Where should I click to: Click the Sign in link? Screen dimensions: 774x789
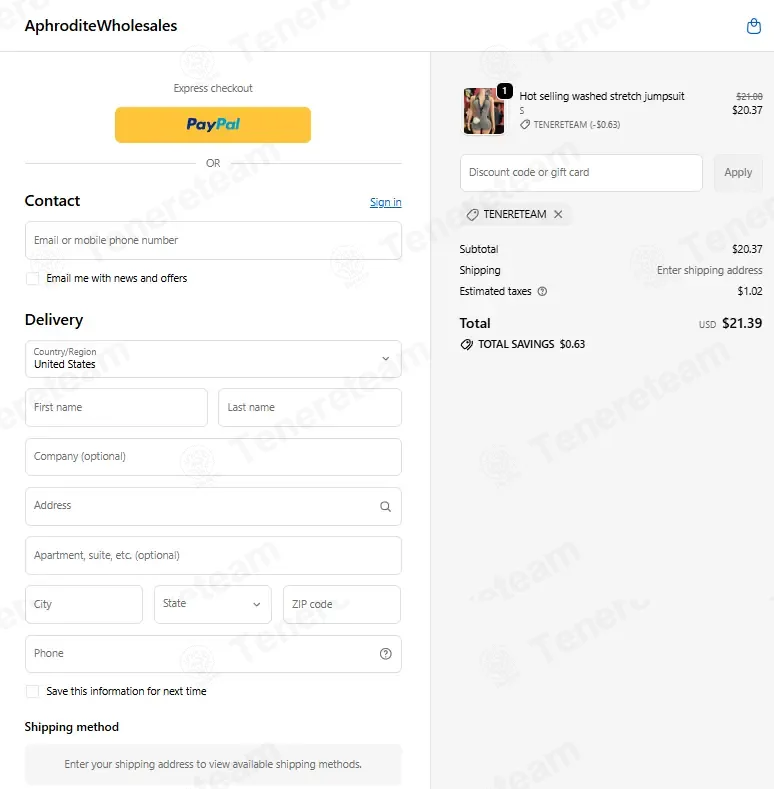[x=385, y=202]
